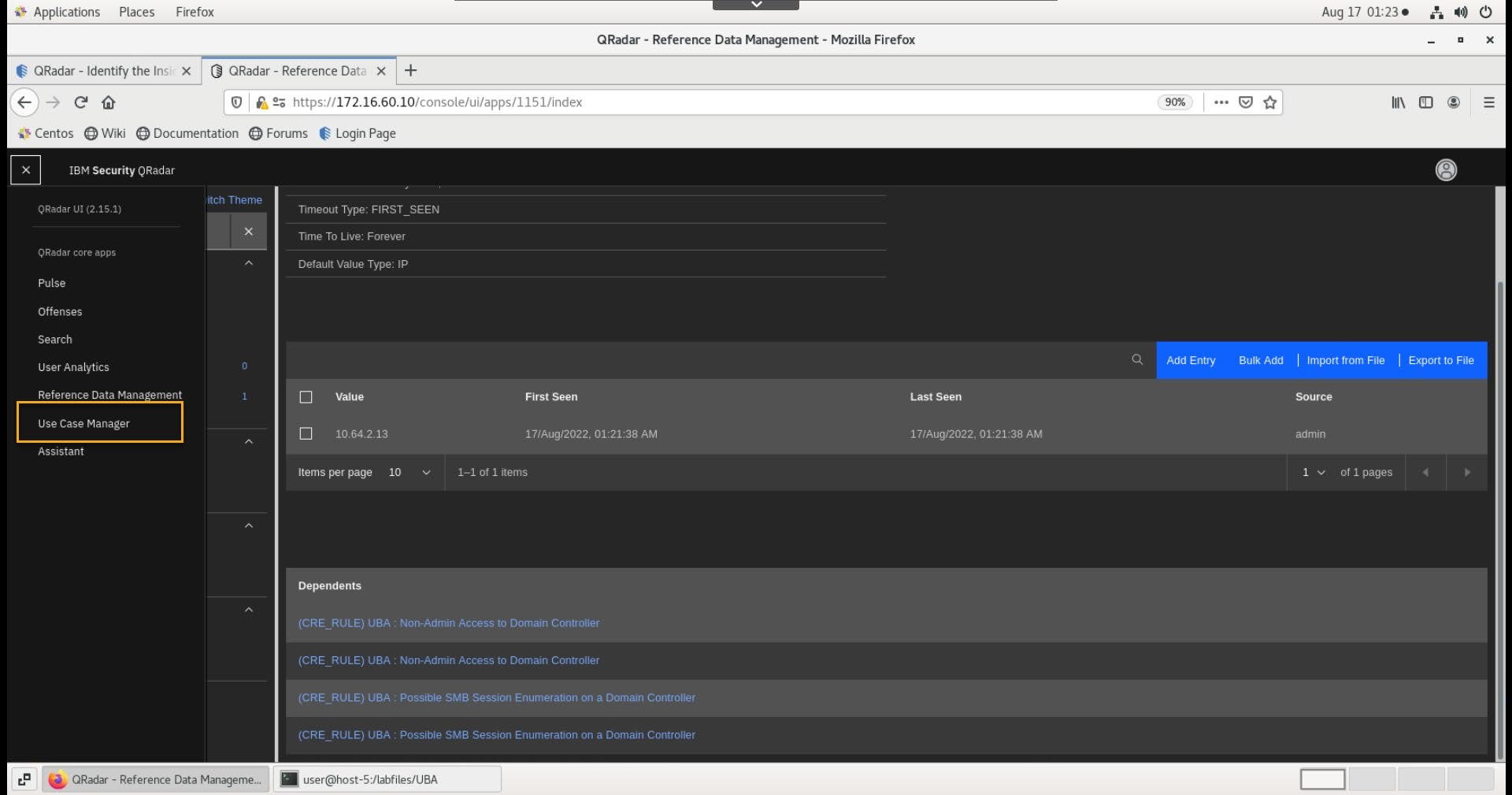
Task: Open the system power menu
Action: (x=1486, y=12)
